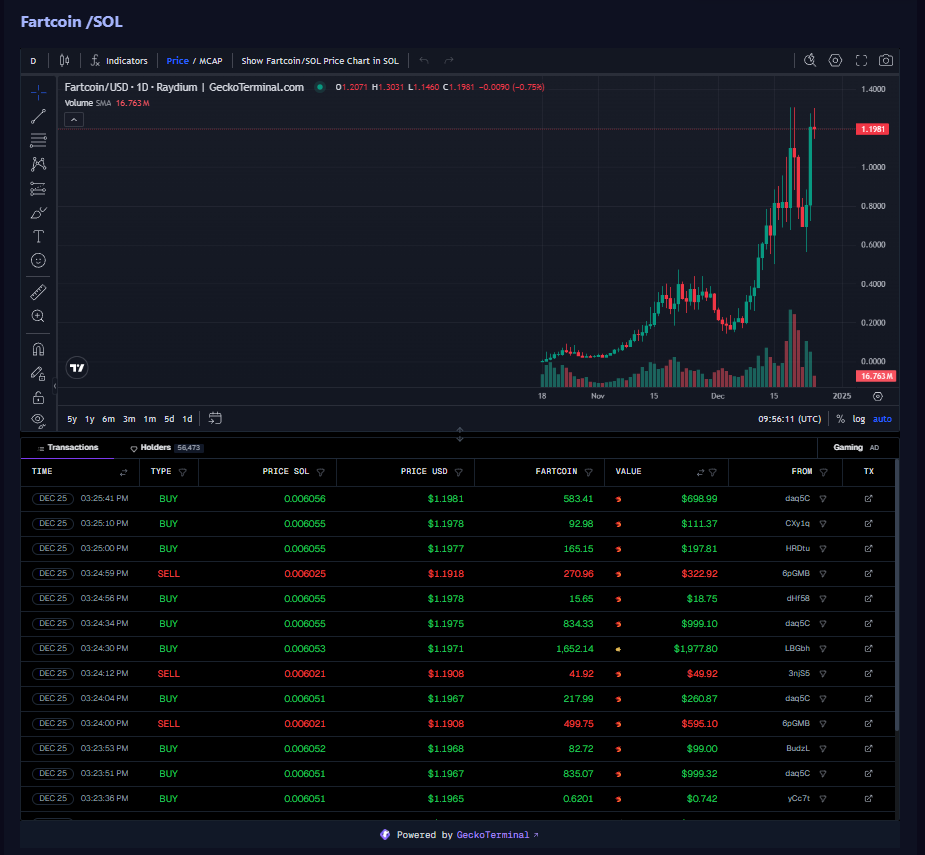925x855 pixels.
Task: Show Fartcoin/SOL price chart in SOL
Action: coord(320,61)
